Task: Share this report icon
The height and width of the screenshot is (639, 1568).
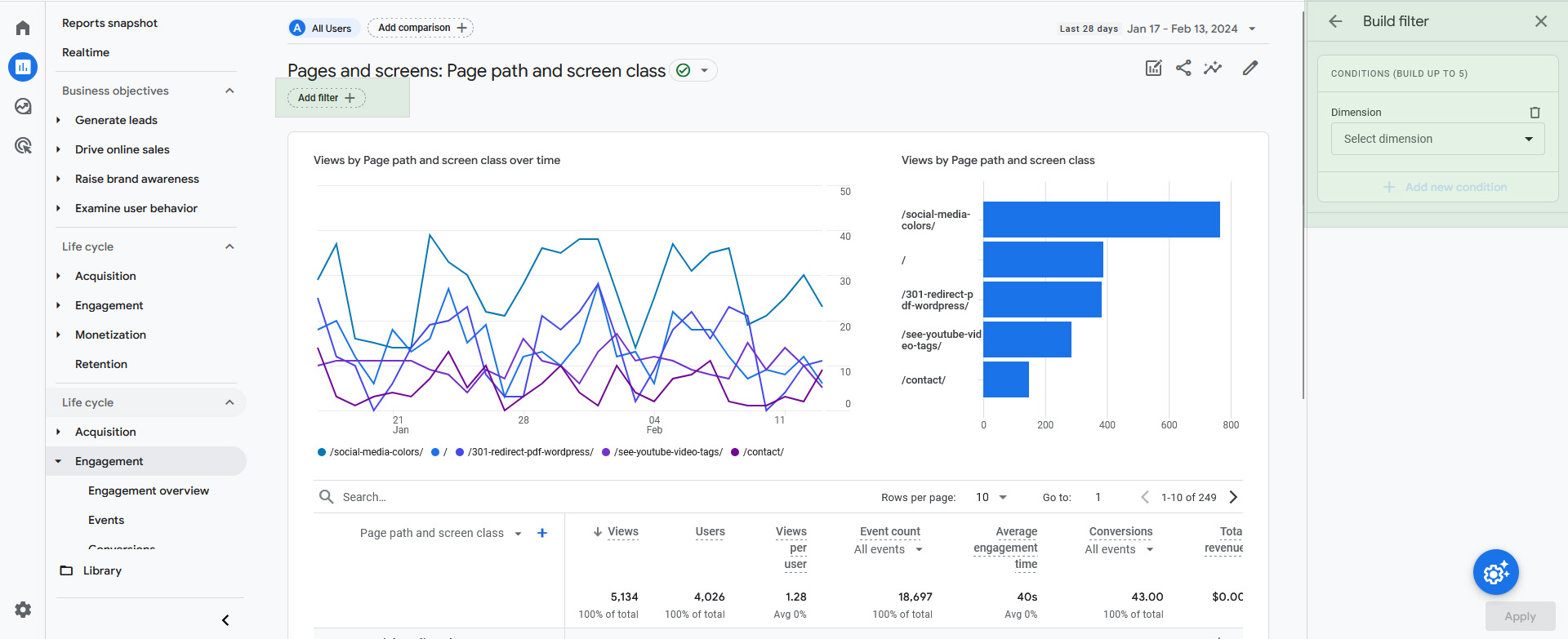Action: 1183,68
